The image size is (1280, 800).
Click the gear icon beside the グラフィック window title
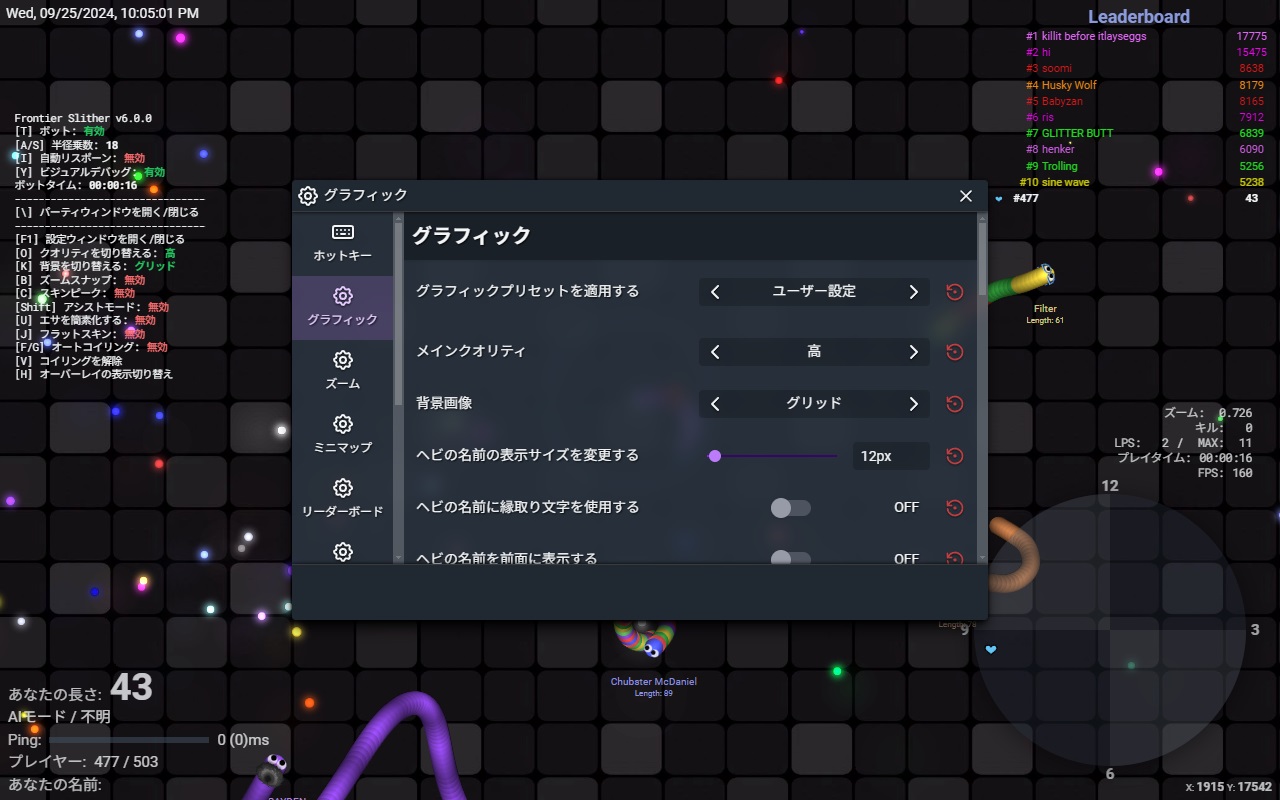[308, 195]
